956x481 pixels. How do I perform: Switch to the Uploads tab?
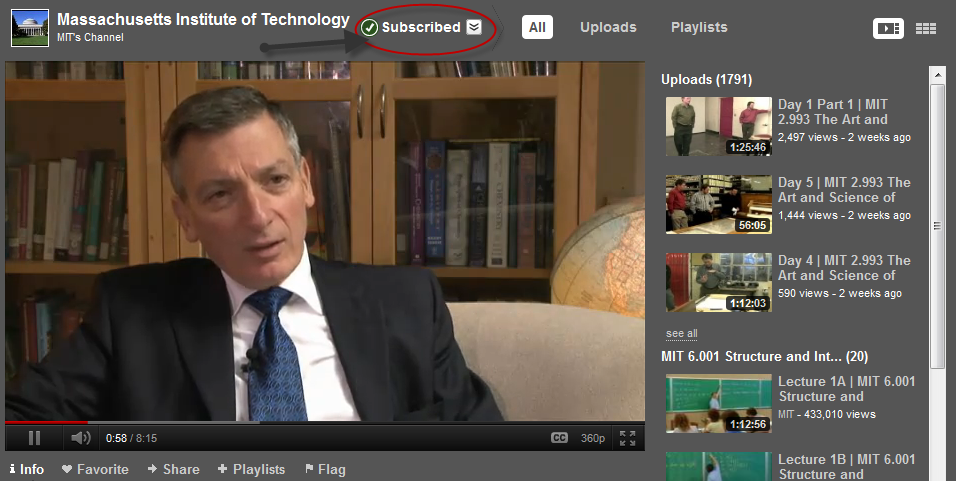(608, 27)
